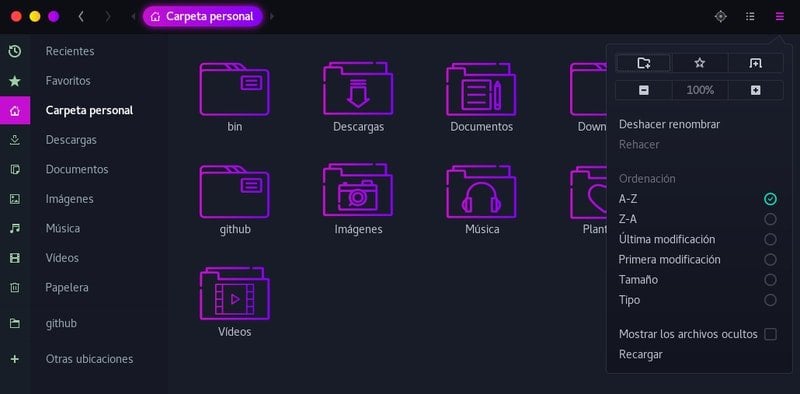Open Recientes in the sidebar

click(x=70, y=51)
